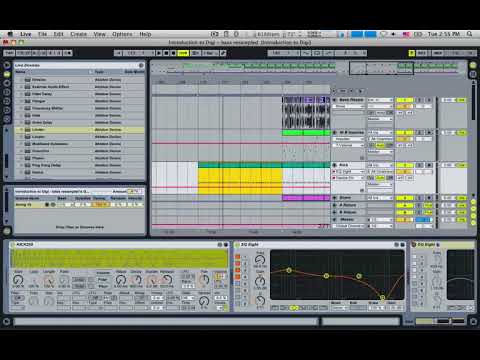Activate the Draw Mode pencil
Screen dimensions: 480x360
click(x=223, y=53)
